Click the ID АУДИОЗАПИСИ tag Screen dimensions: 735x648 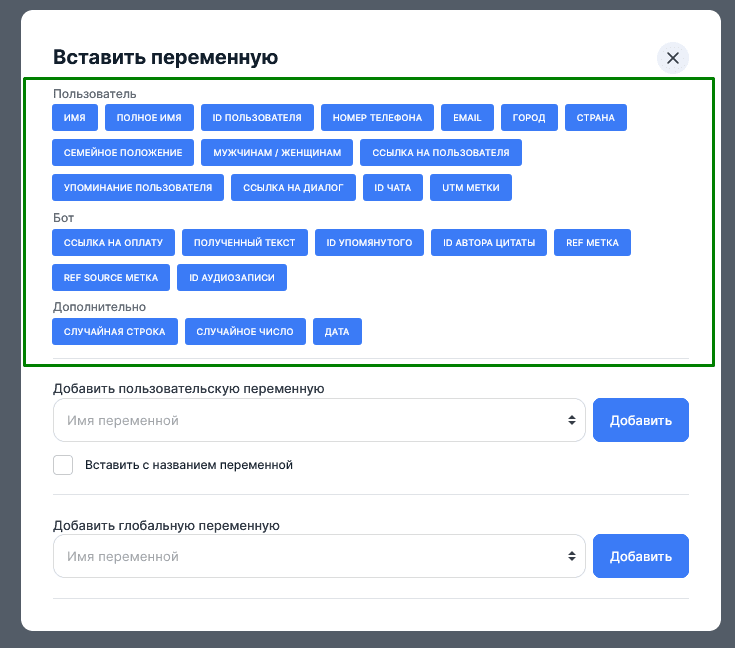pos(232,277)
